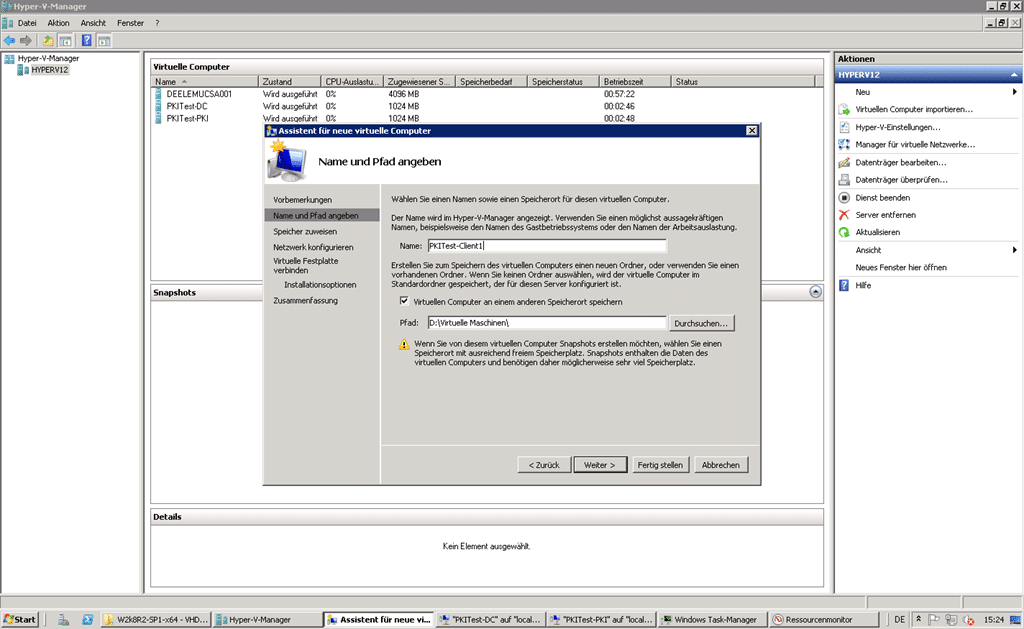
Task: Open the Ansicht menu in the menu bar
Action: 93,23
